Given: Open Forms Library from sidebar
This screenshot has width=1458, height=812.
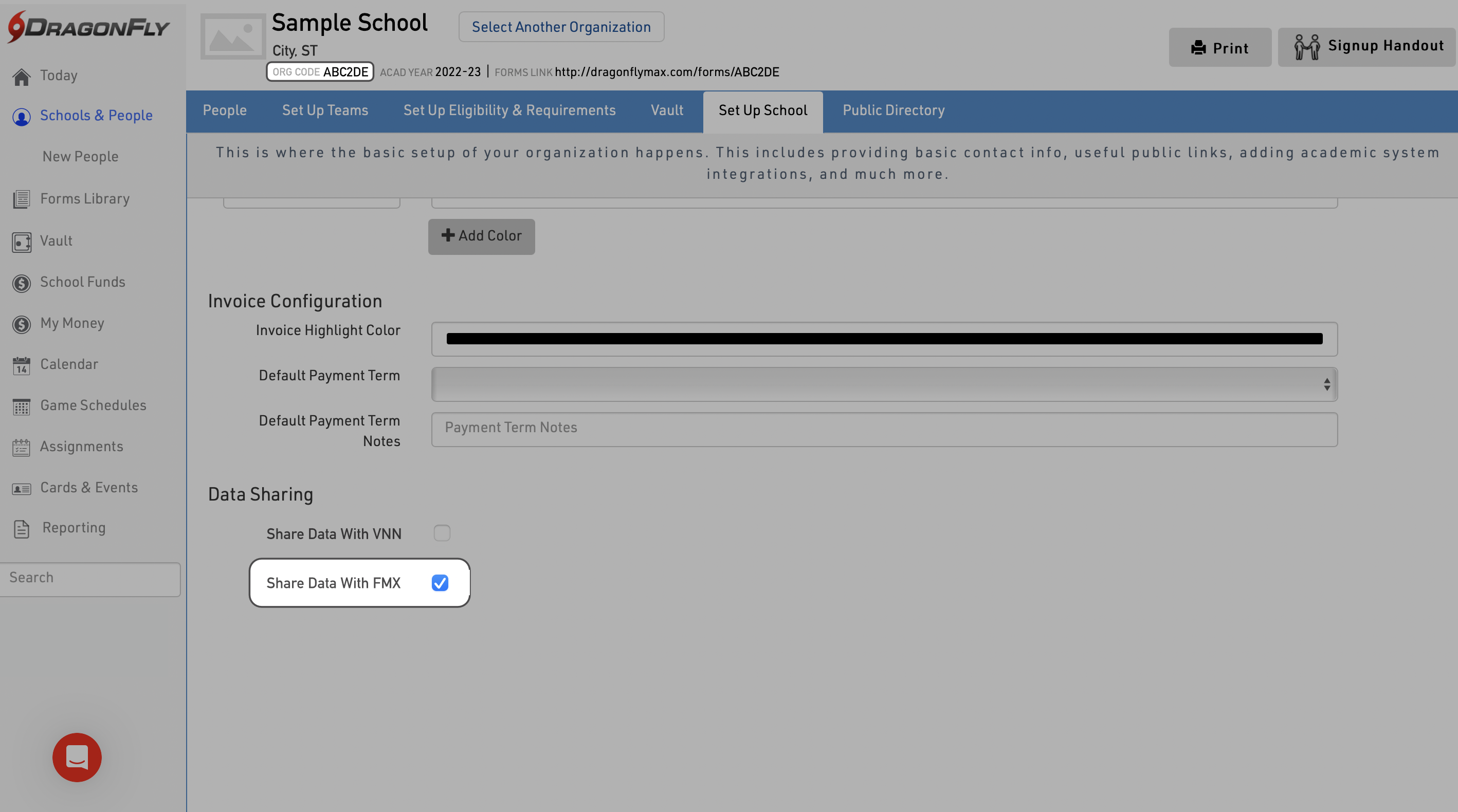Looking at the screenshot, I should 85,198.
